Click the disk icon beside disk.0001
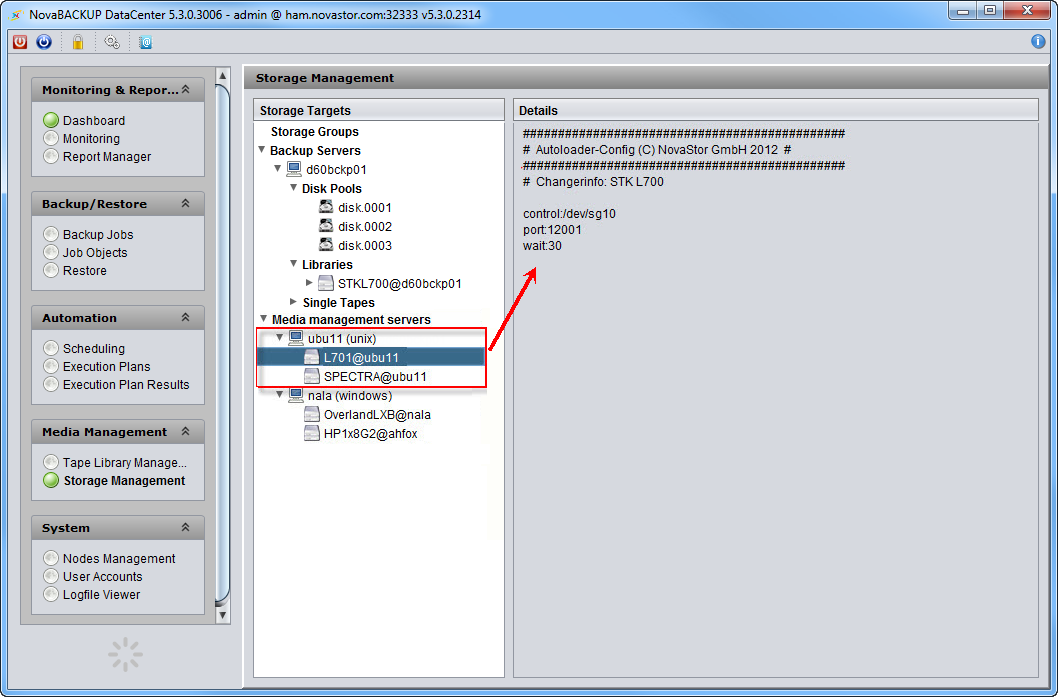 pyautogui.click(x=326, y=207)
